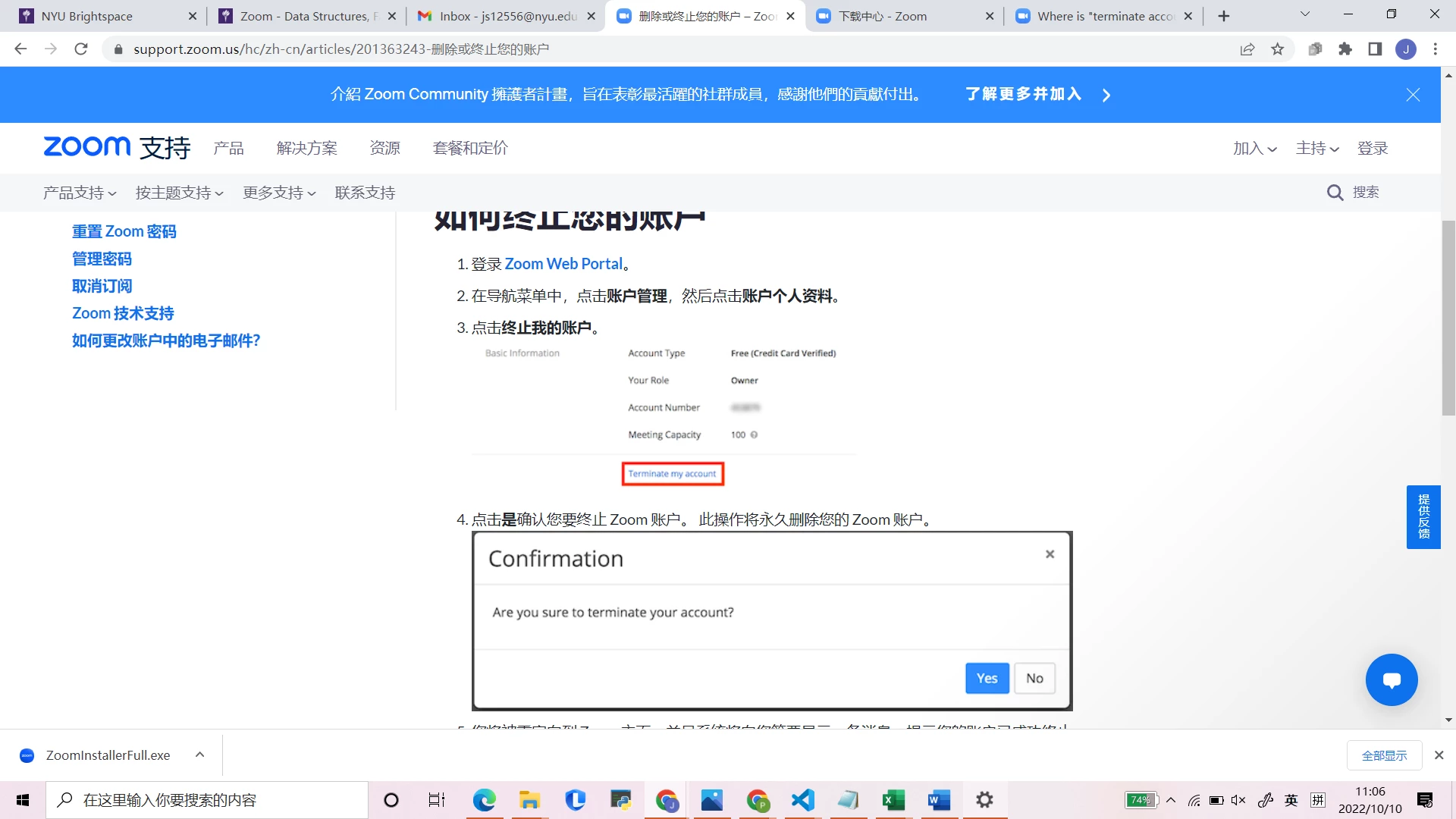Click the 提供反馈 feedback button
The height and width of the screenshot is (819, 1456).
1423,516
